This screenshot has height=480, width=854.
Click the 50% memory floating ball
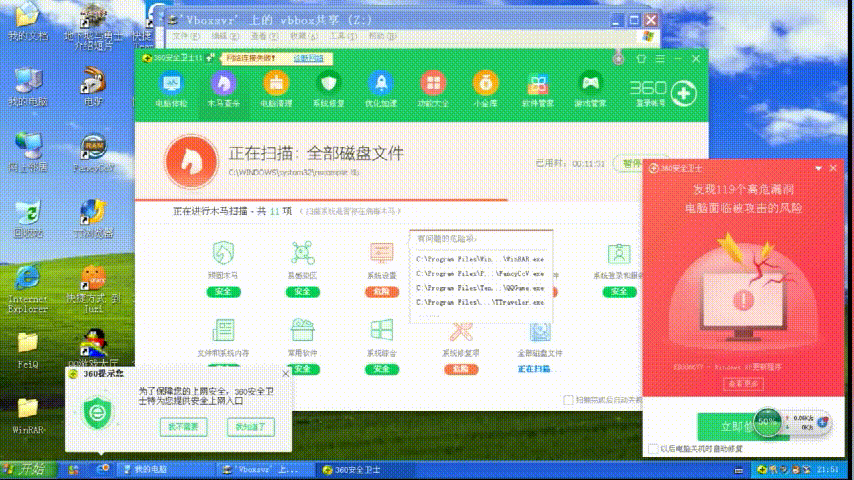tap(767, 422)
